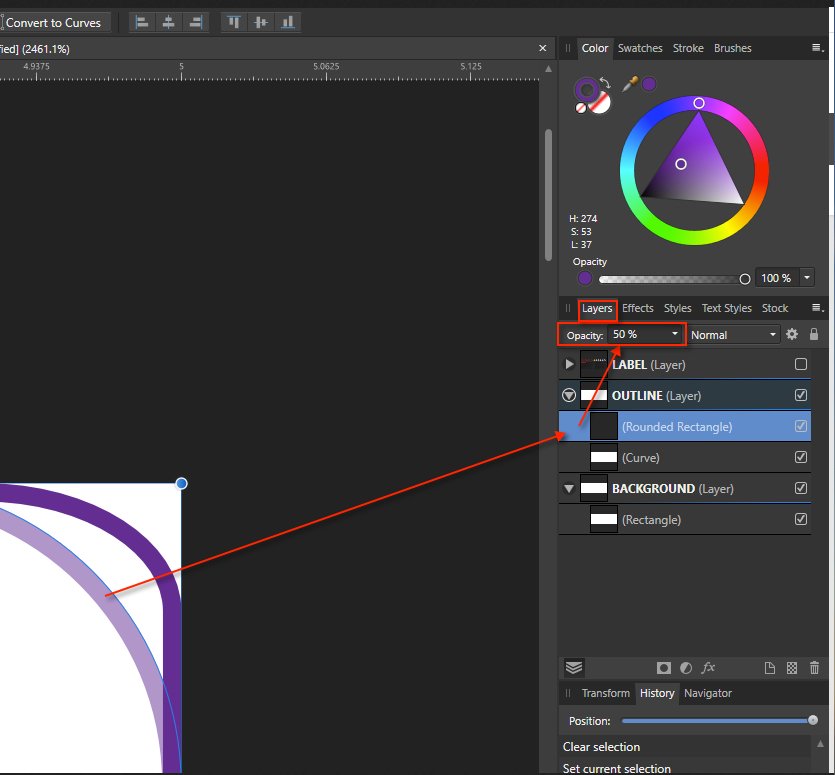The image size is (835, 775).
Task: Expand the LABEL layer group
Action: tap(568, 364)
